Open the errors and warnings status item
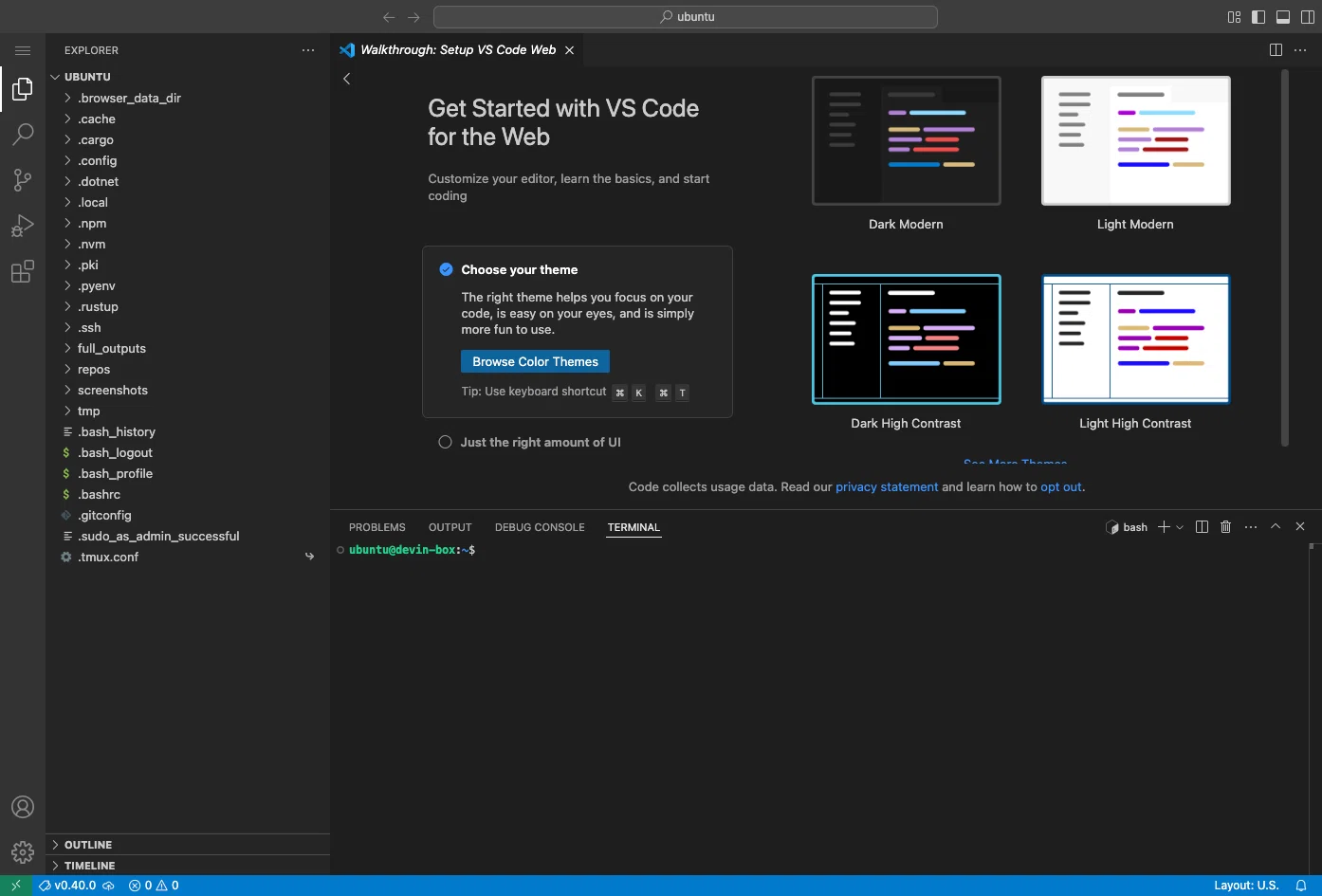Screen dimensions: 1322x896 pos(154,886)
